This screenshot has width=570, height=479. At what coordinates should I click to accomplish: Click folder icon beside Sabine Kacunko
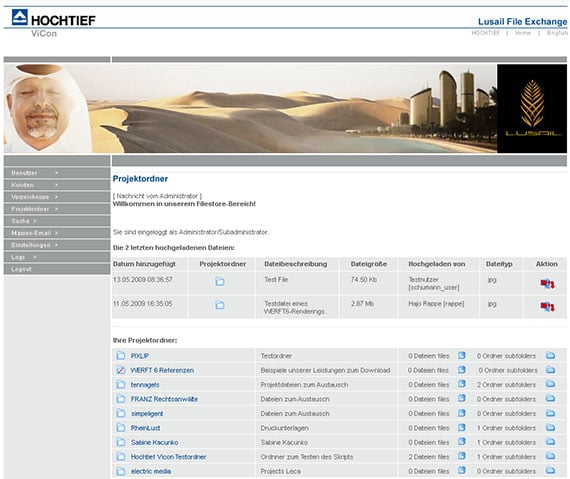(x=121, y=442)
